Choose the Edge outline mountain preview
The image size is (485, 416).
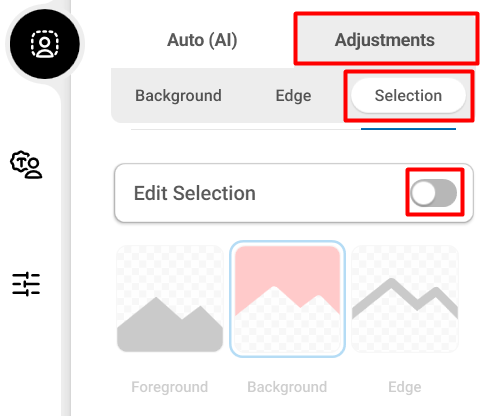click(405, 299)
